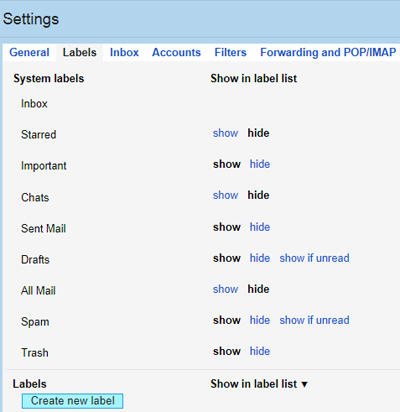The image size is (400, 412).
Task: Show the Starred label in list
Action: click(x=226, y=133)
